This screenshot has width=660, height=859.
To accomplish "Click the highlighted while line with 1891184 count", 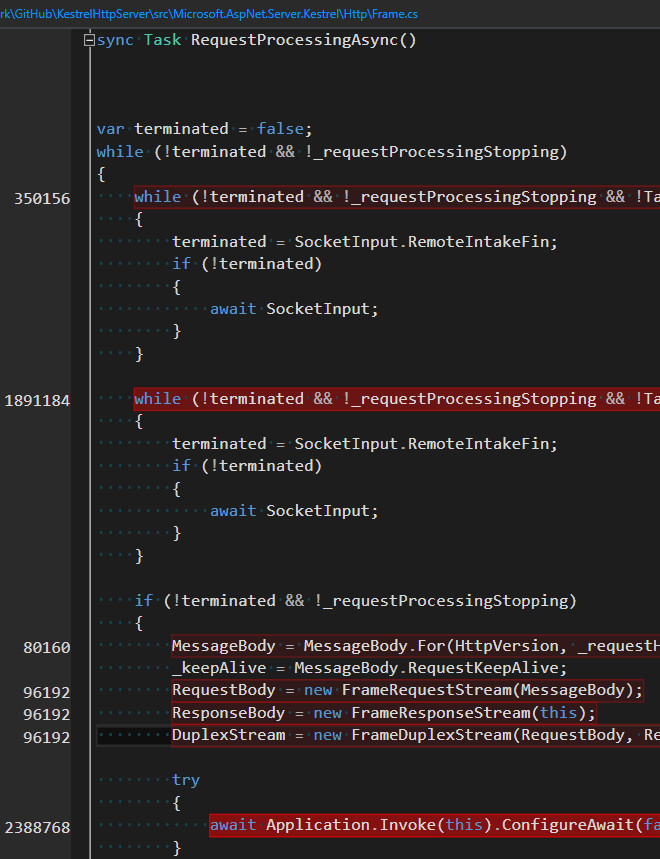I will (x=397, y=399).
